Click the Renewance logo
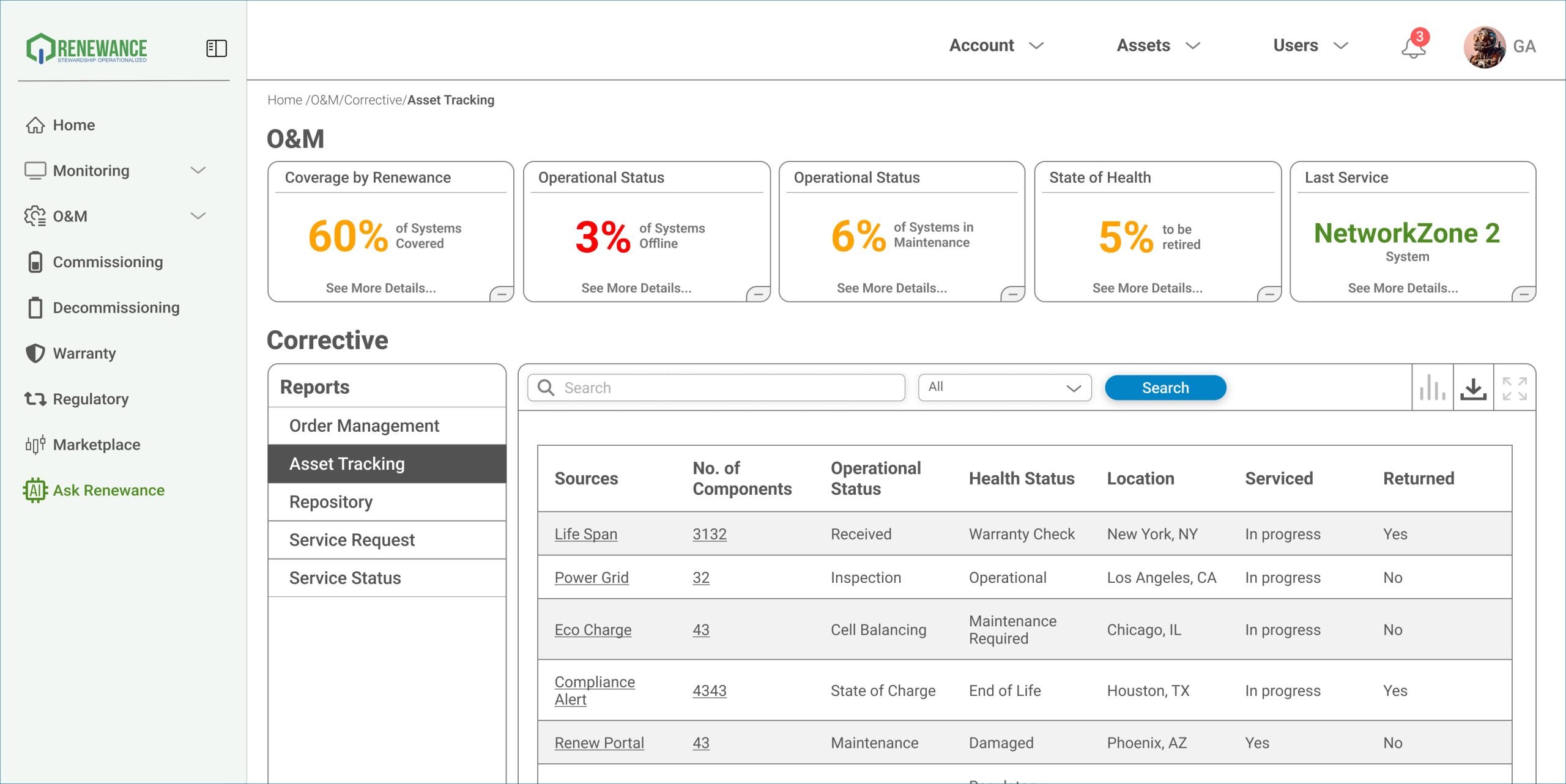Image resolution: width=1566 pixels, height=784 pixels. point(86,48)
